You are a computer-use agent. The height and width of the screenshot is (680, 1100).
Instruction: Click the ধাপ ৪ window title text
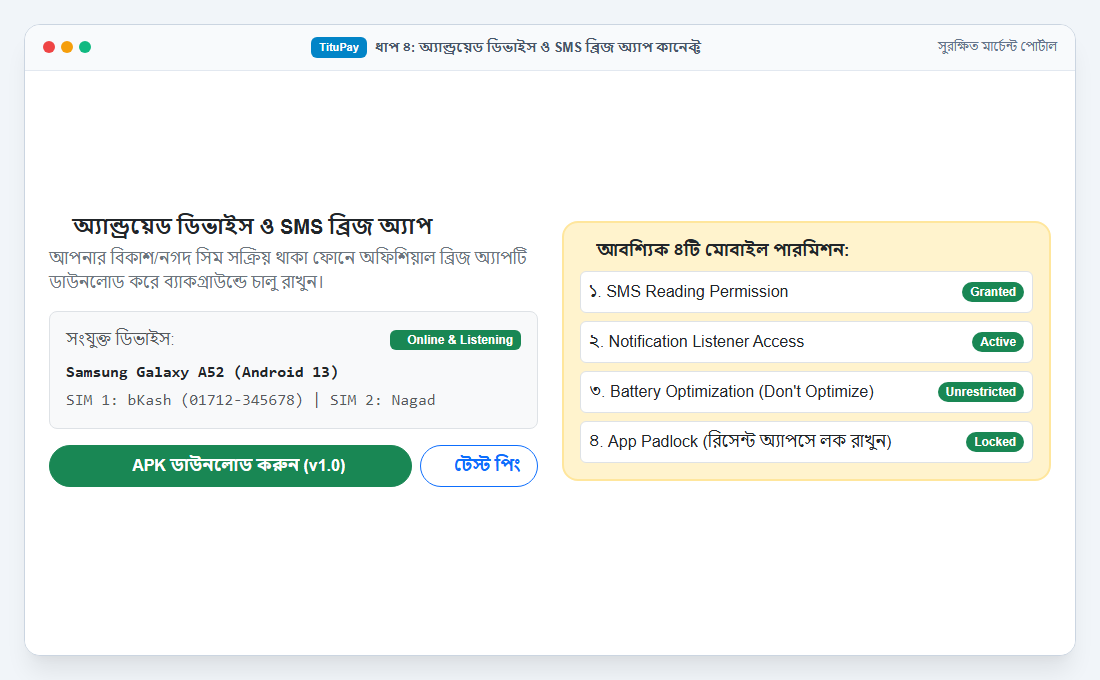537,47
